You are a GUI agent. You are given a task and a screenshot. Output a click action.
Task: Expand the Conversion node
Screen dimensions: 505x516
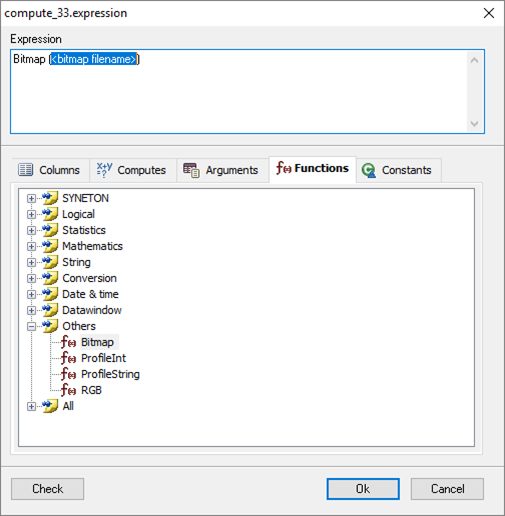31,278
